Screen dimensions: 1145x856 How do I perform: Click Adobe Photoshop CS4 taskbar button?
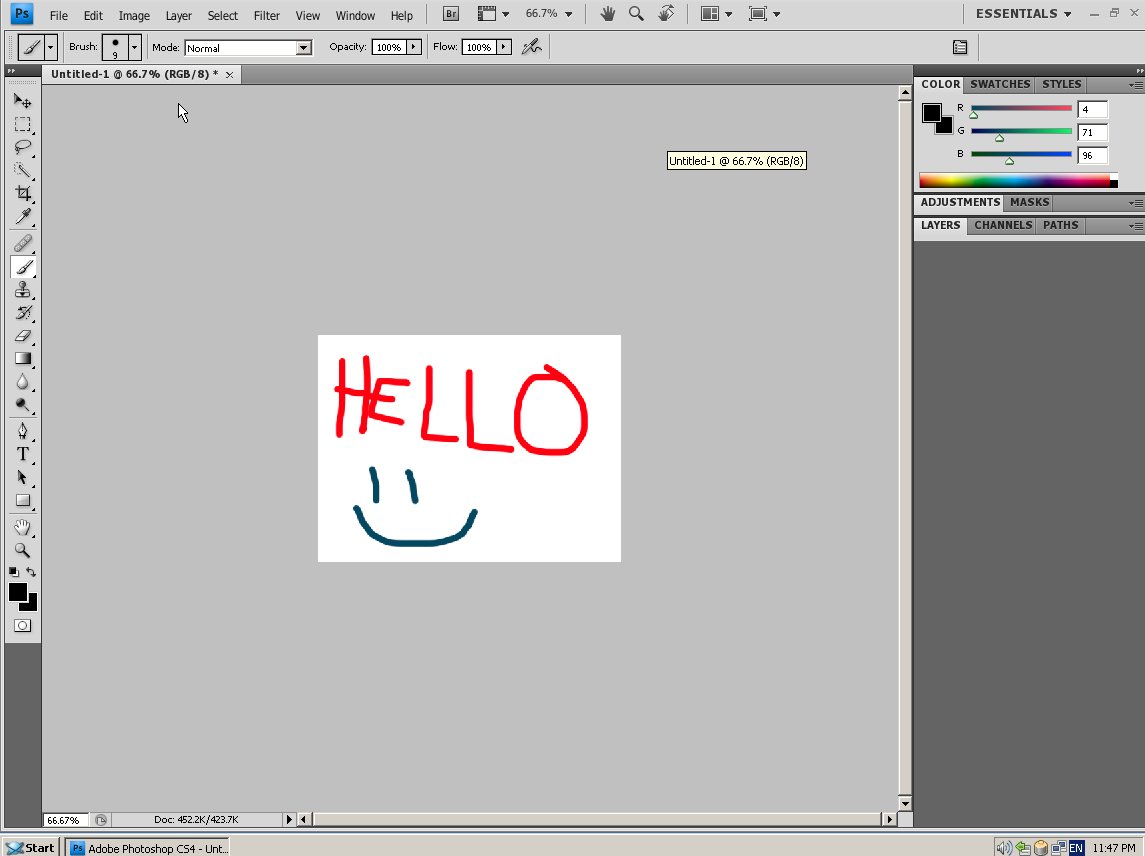pyautogui.click(x=149, y=847)
